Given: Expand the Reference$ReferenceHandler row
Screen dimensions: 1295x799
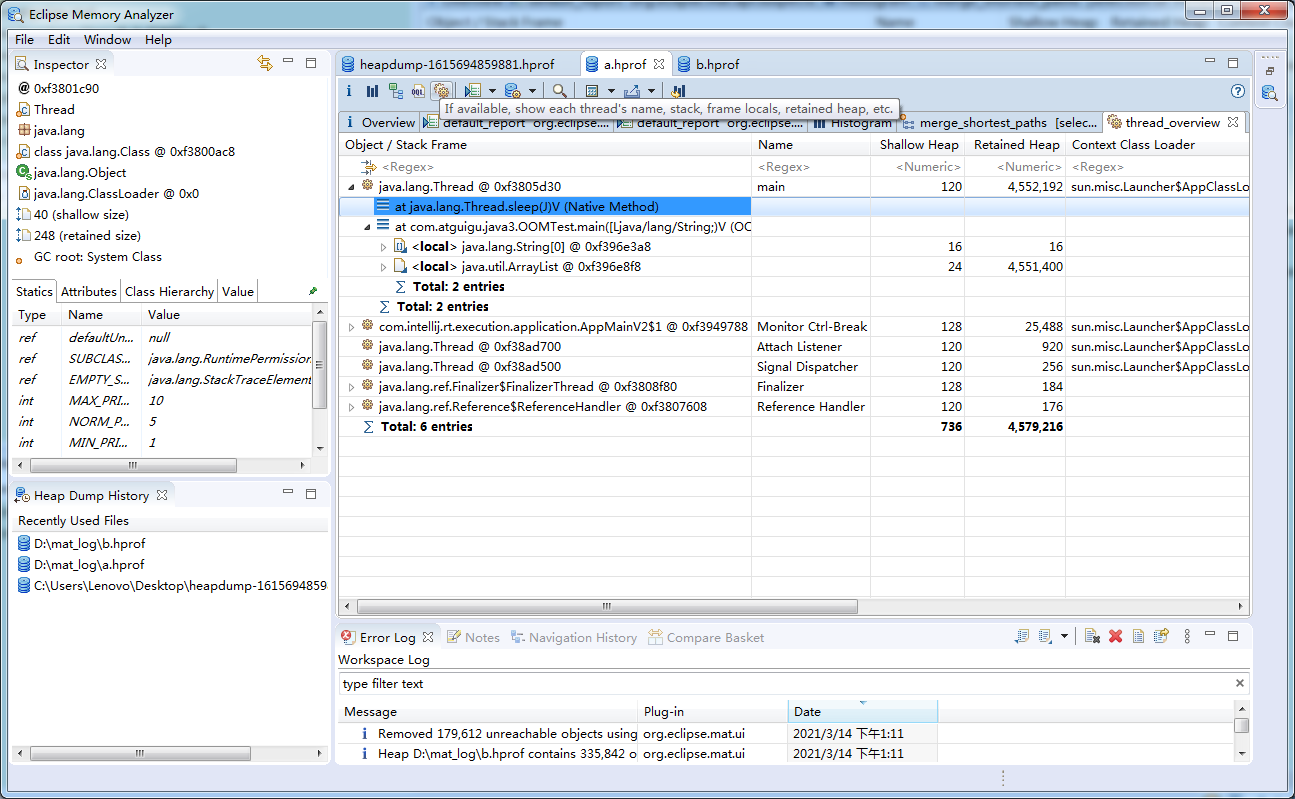Looking at the screenshot, I should 351,407.
